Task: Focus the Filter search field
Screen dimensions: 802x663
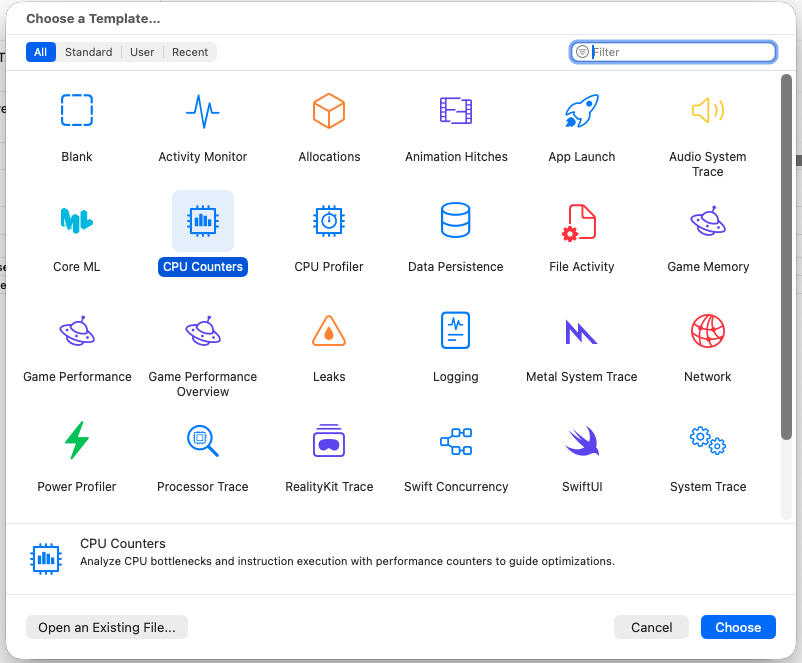Action: (x=673, y=52)
